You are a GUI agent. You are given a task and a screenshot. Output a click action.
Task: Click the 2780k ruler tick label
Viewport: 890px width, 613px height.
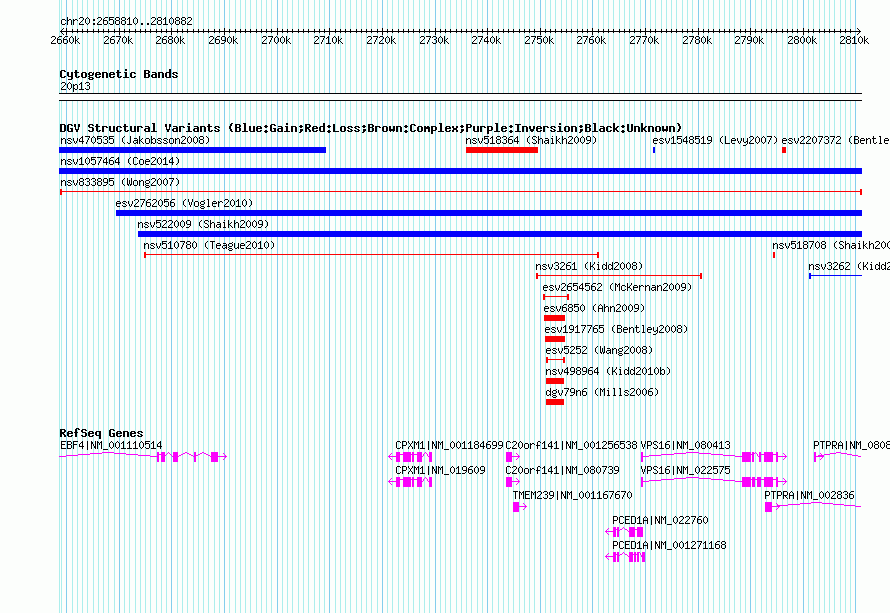(696, 40)
